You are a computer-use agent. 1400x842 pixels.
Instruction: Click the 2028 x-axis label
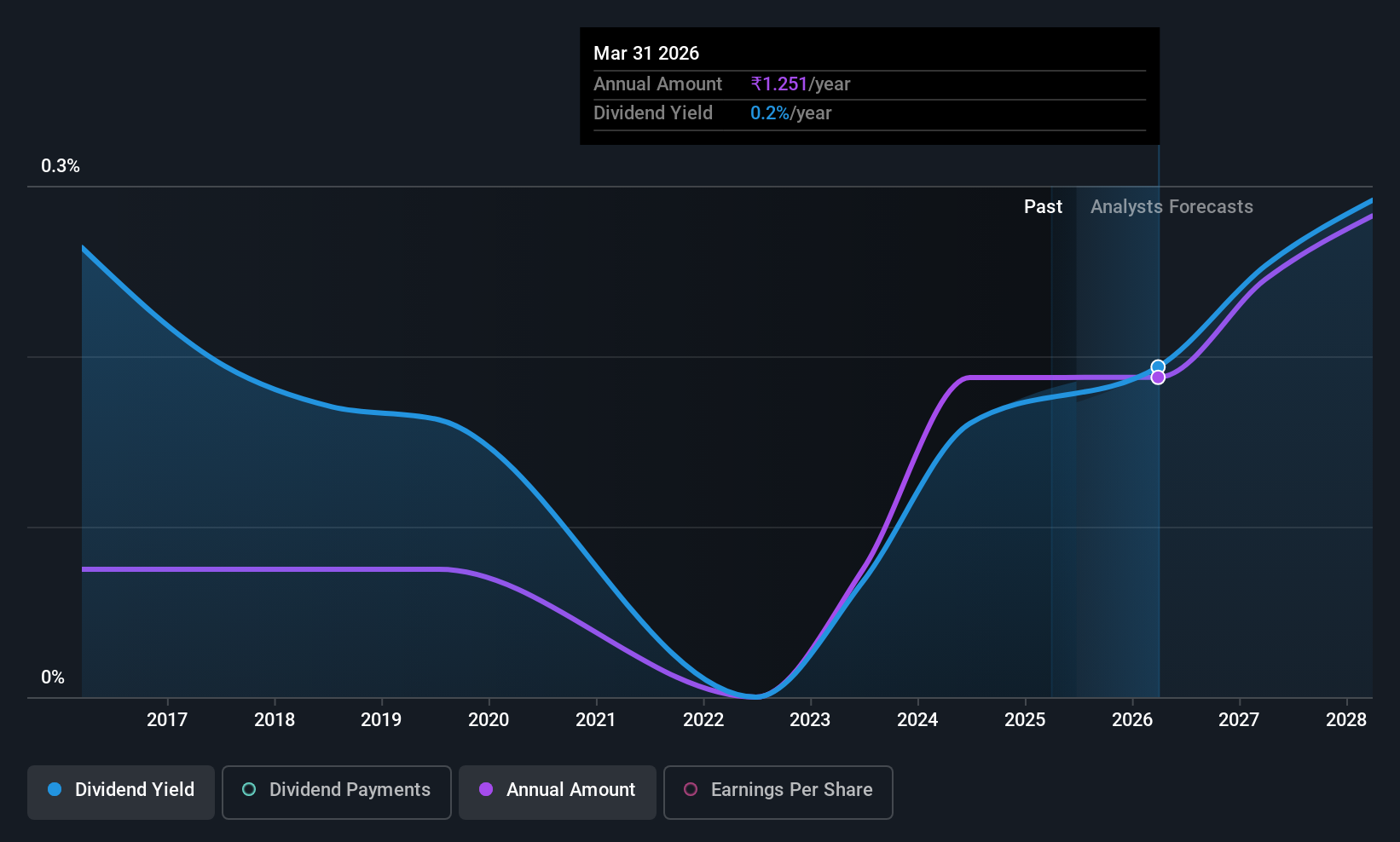coord(1346,719)
